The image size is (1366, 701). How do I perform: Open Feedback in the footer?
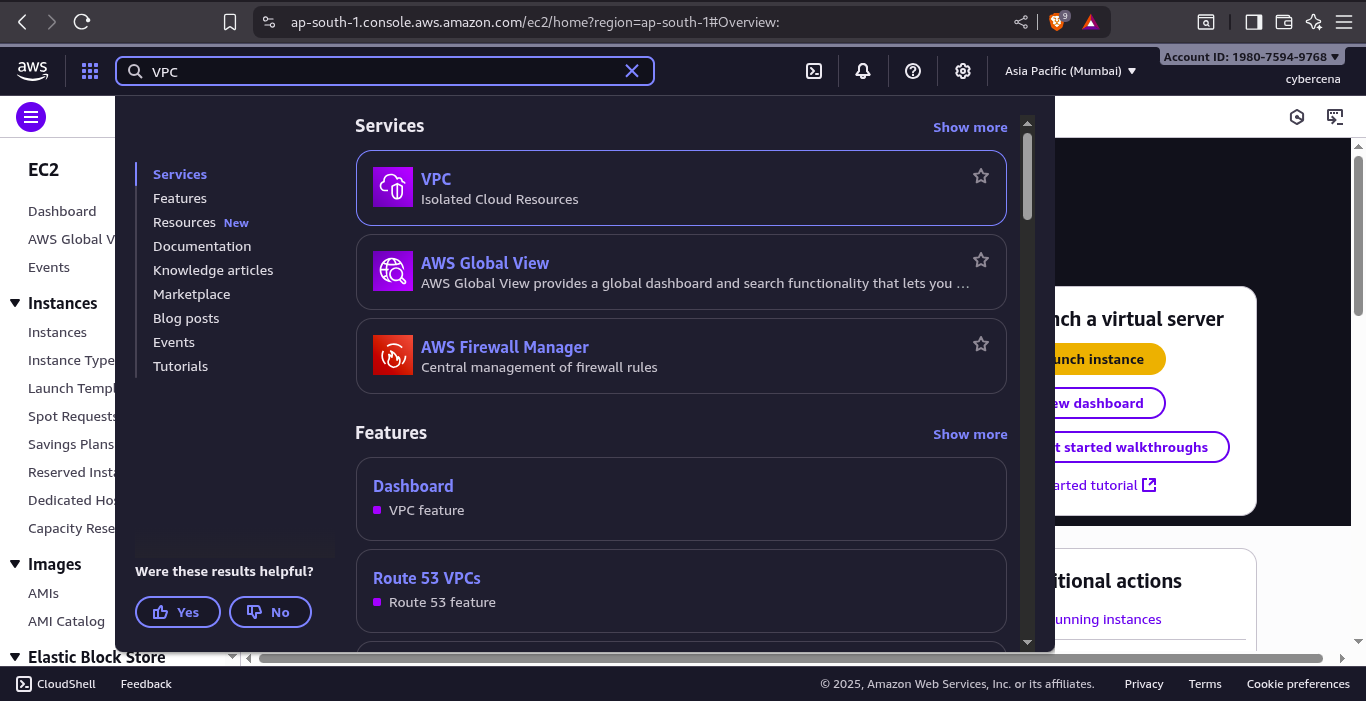click(146, 684)
